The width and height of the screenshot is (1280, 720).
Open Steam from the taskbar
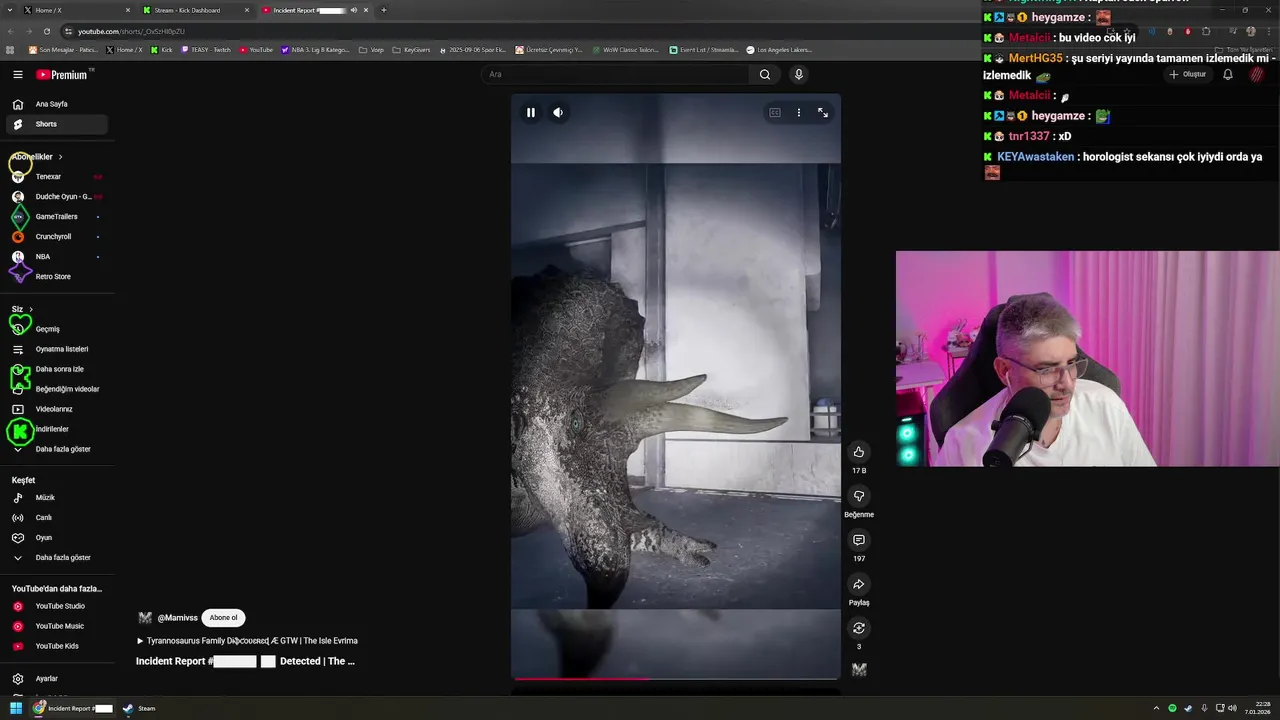140,708
